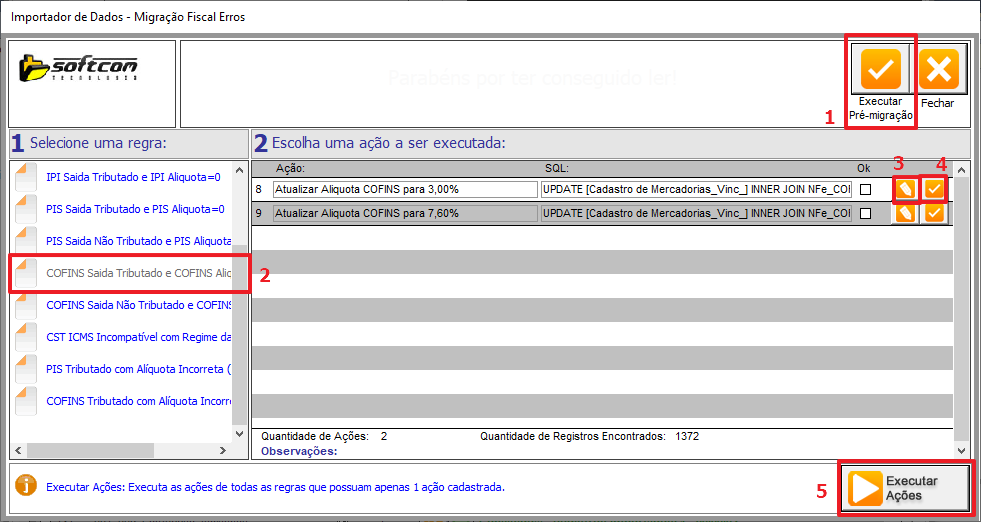The height and width of the screenshot is (522, 981).
Task: Click the execute checkmark icon for action 9
Action: [934, 213]
